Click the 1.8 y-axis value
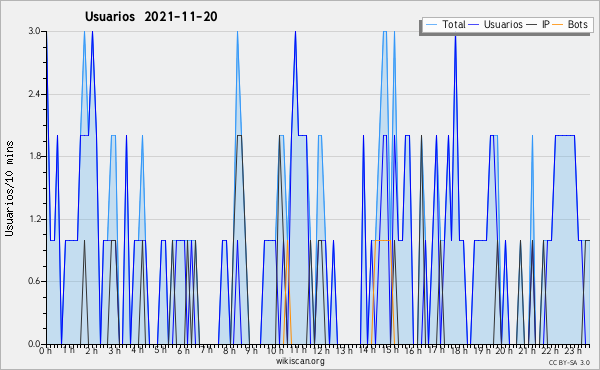The width and height of the screenshot is (600, 370). coord(34,156)
